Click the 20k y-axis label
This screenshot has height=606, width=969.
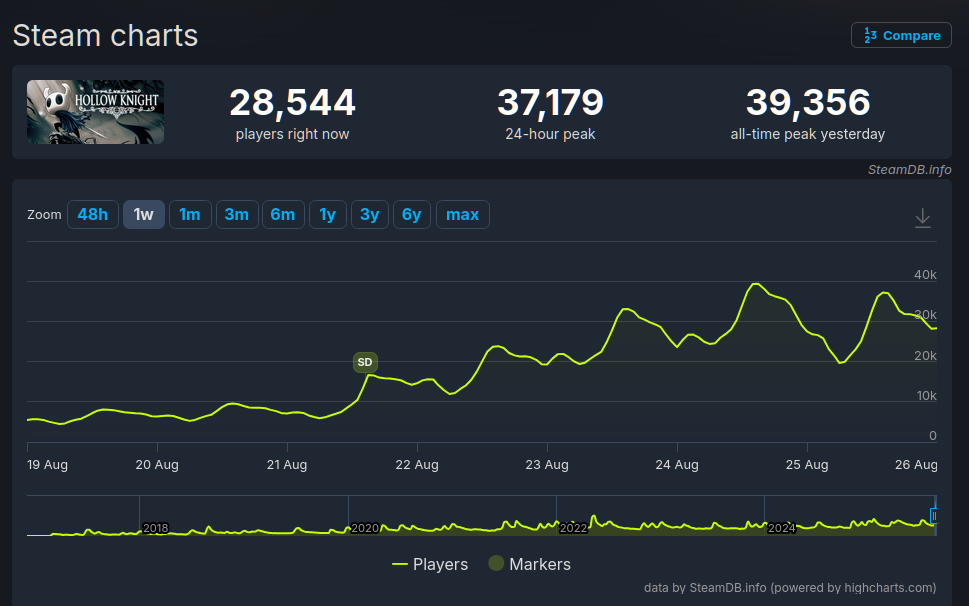point(925,356)
